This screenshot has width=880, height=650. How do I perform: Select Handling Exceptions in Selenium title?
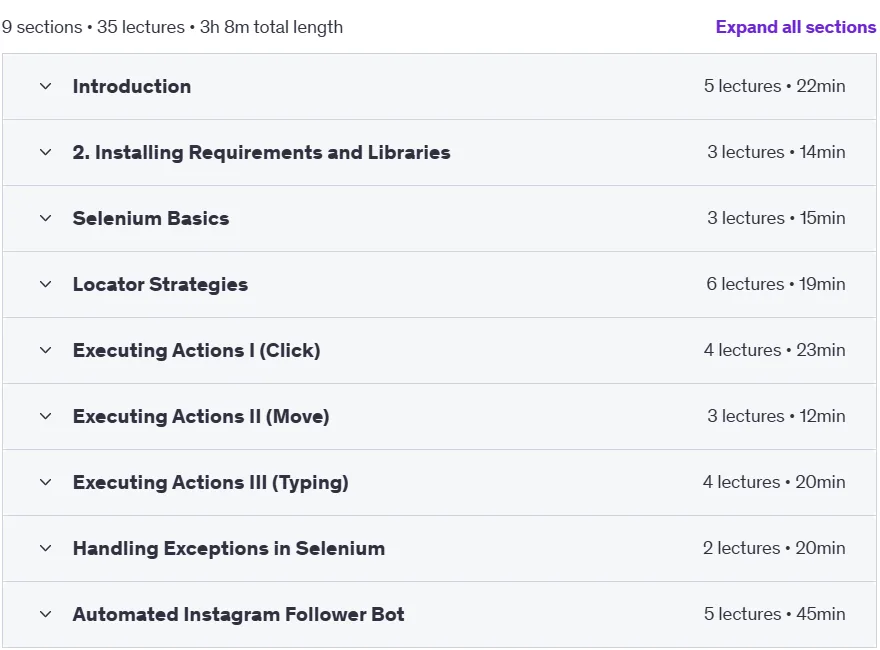tap(229, 548)
